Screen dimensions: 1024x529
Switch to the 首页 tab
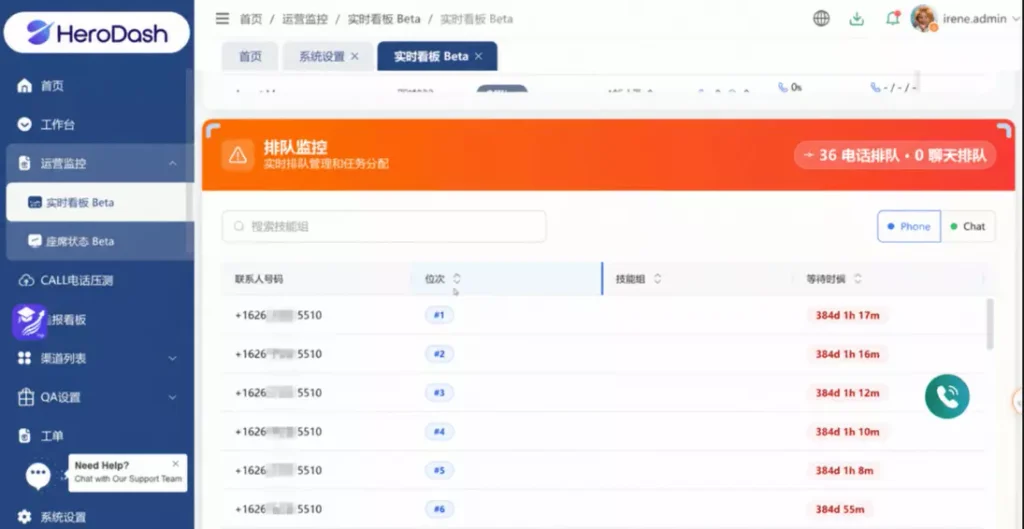coord(250,56)
